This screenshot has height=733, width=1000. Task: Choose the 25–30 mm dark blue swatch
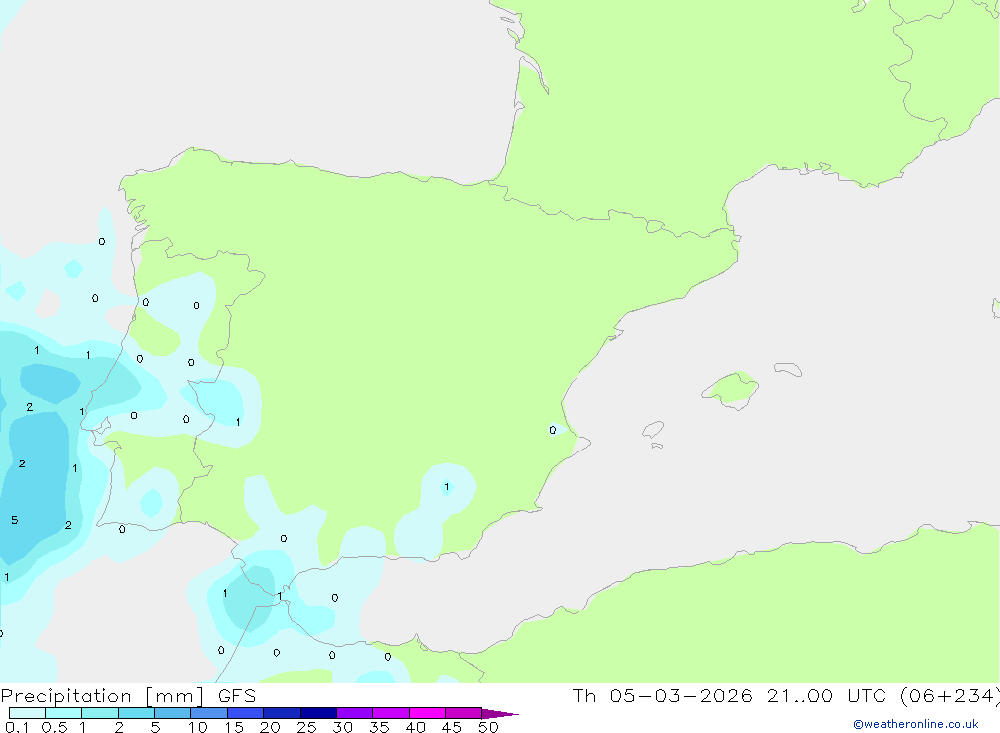tap(318, 713)
